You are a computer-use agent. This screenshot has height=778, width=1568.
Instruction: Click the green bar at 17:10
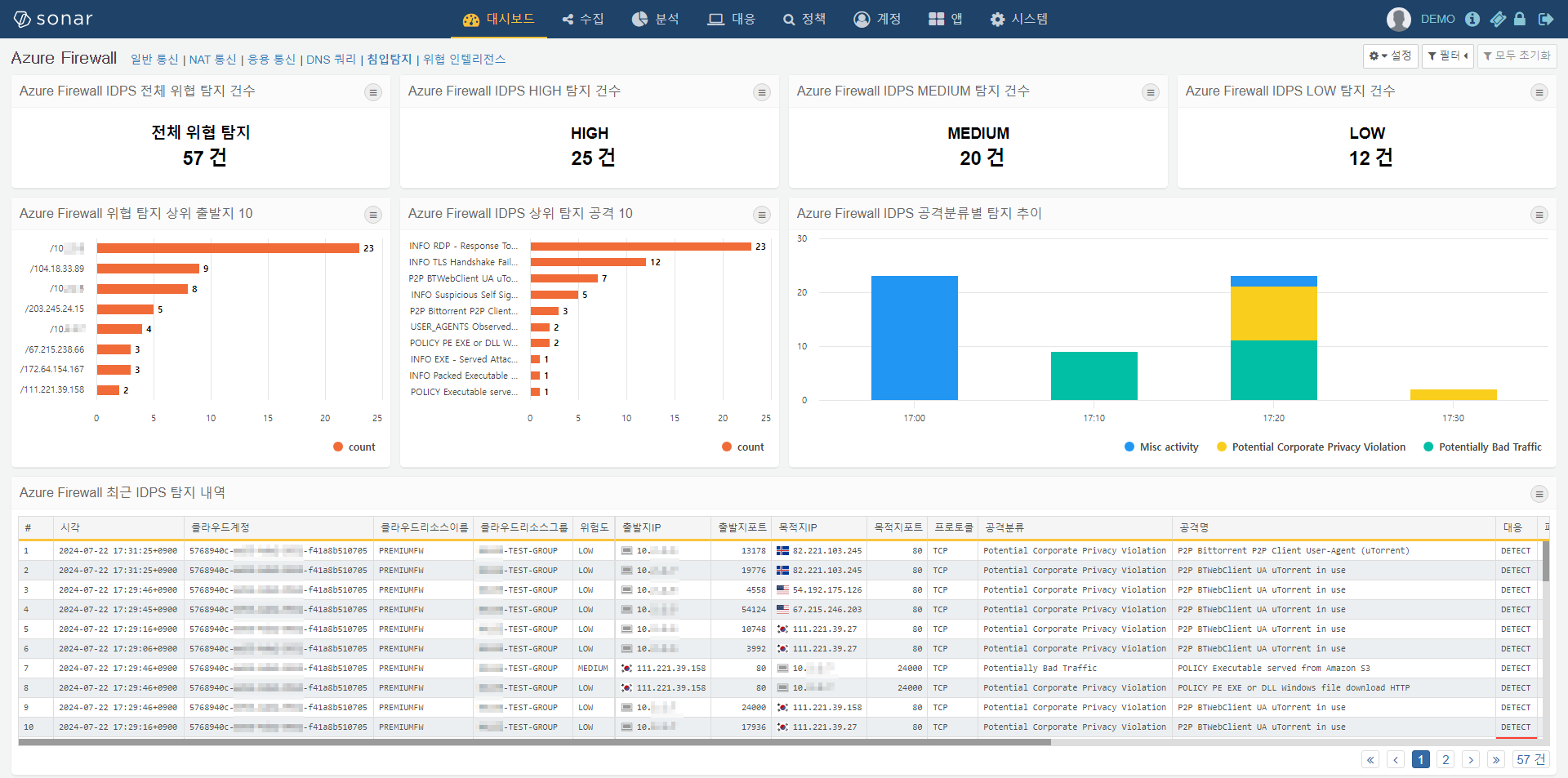(1094, 376)
